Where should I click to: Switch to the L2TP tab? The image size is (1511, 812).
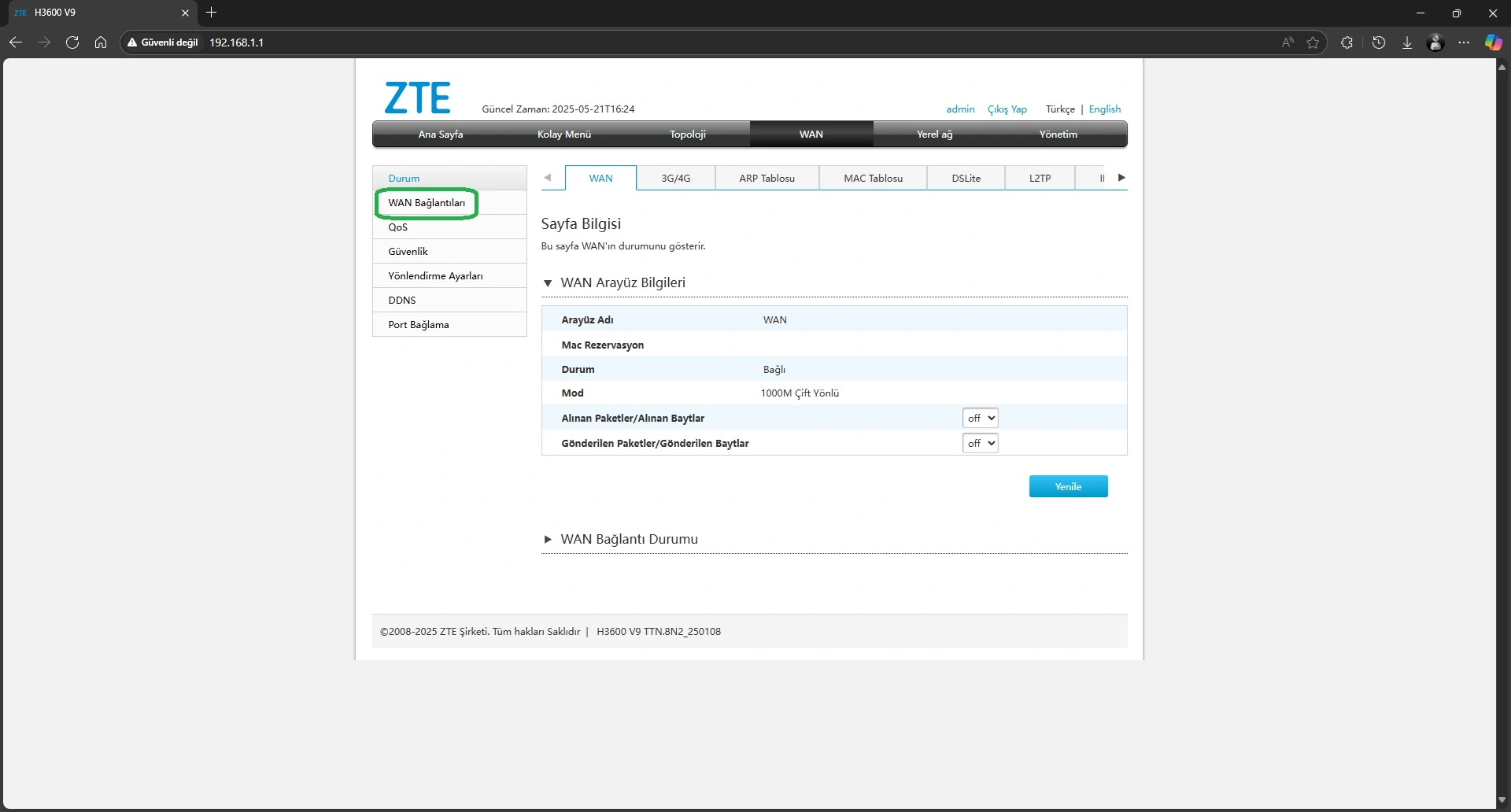pyautogui.click(x=1040, y=179)
